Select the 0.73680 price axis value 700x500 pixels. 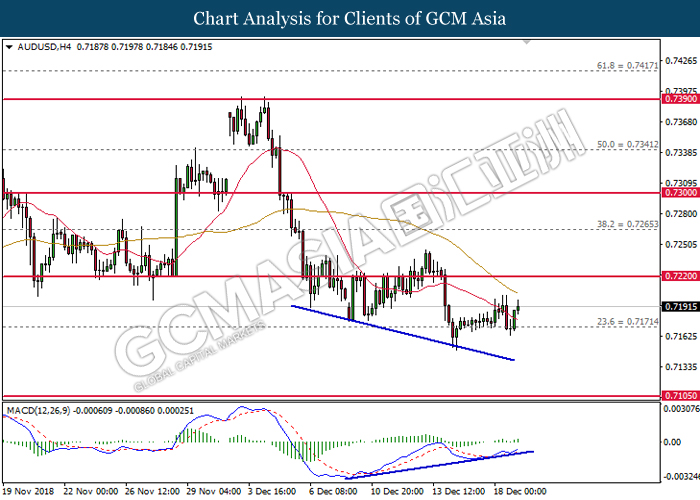pyautogui.click(x=681, y=122)
